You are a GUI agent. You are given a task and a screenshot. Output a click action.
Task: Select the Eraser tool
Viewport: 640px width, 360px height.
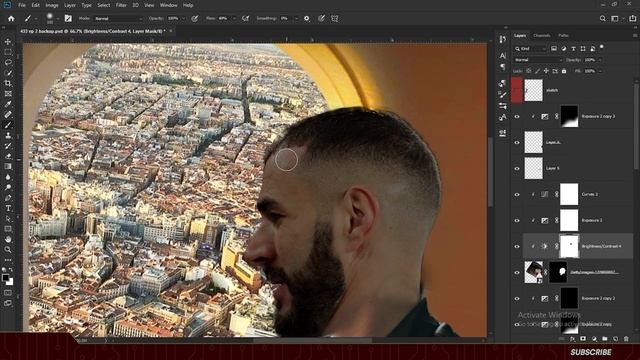8,156
